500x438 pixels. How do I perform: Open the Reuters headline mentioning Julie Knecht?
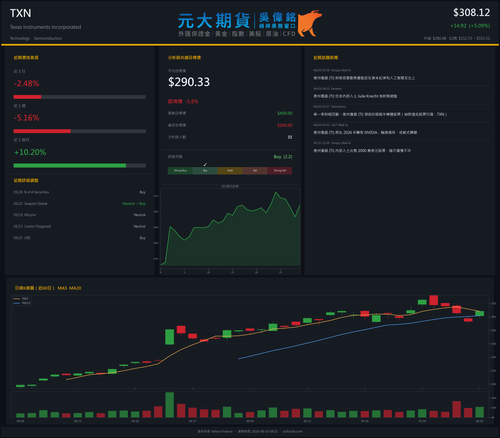pos(355,96)
